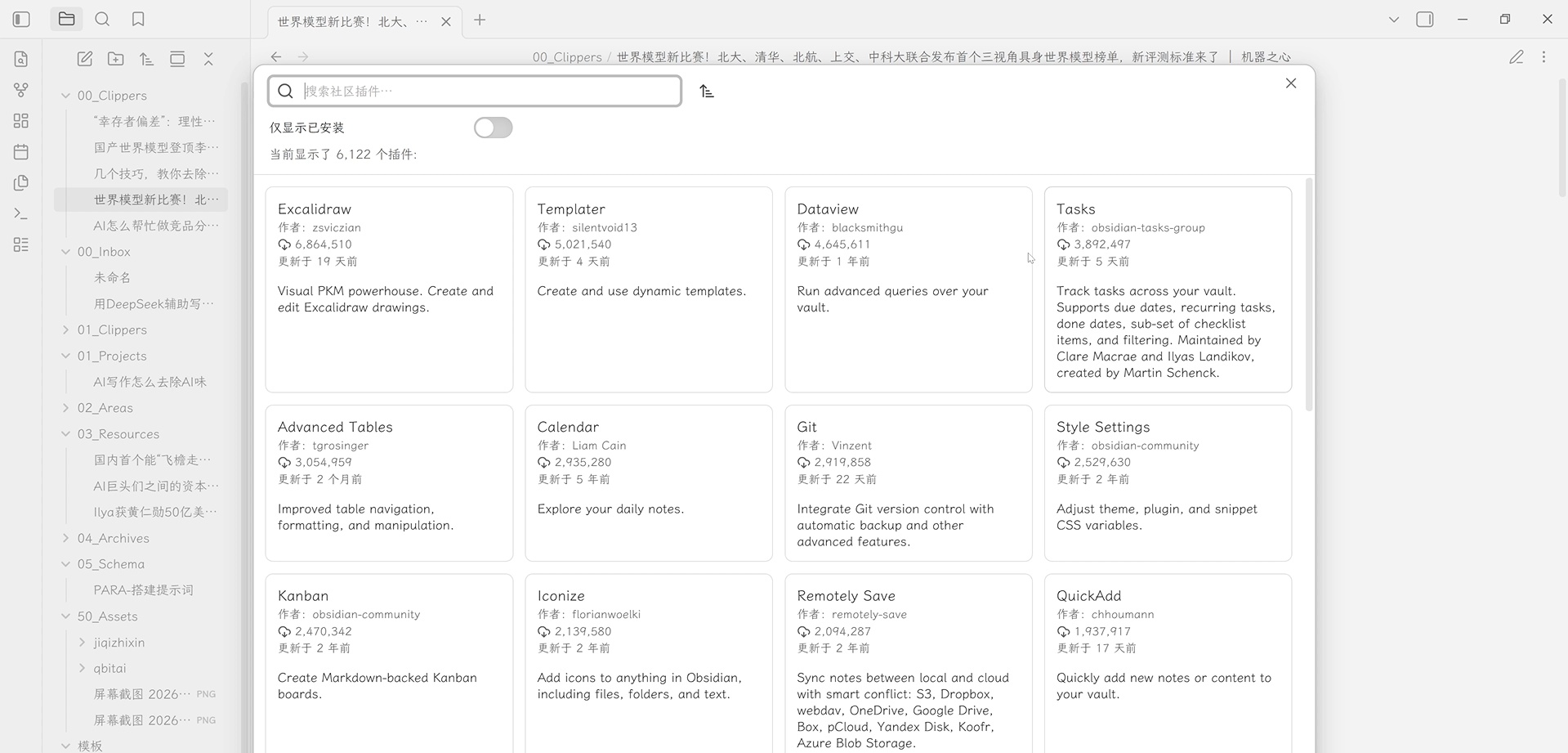
Task: Open the tab list dropdown arrow
Action: point(1394,20)
